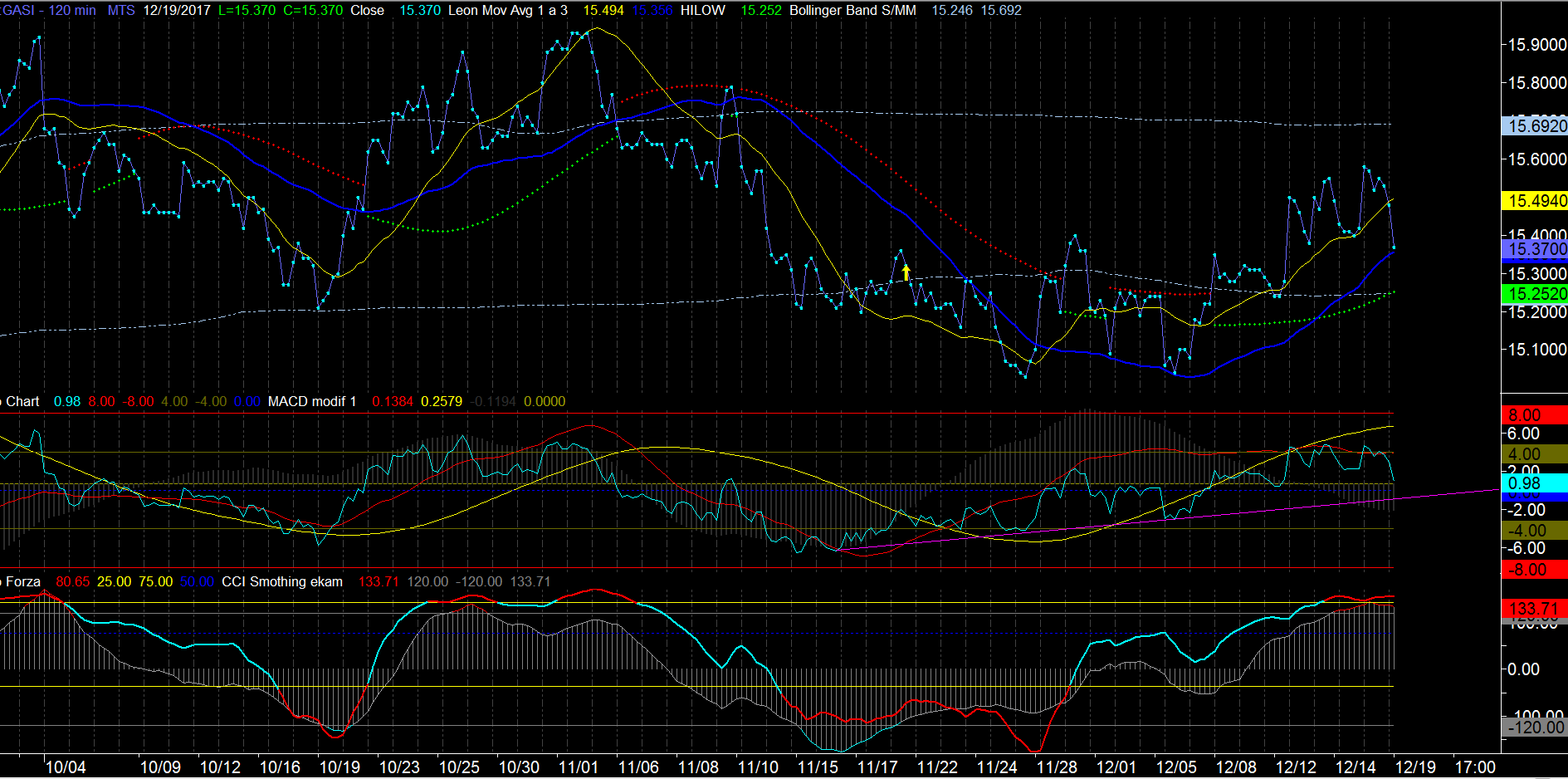Click the yellow 25.00 Forza threshold value
Image resolution: width=1568 pixels, height=779 pixels.
click(x=114, y=581)
